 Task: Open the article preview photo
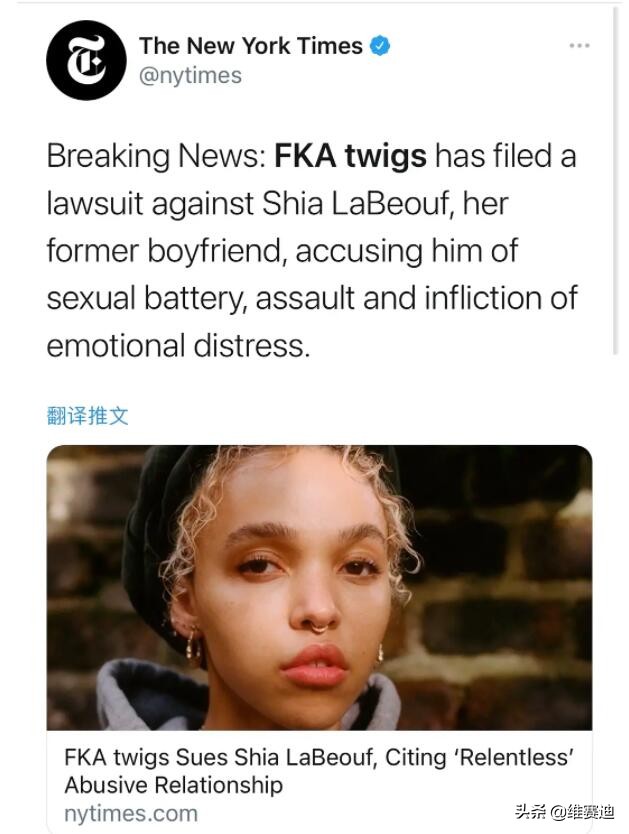(x=319, y=587)
